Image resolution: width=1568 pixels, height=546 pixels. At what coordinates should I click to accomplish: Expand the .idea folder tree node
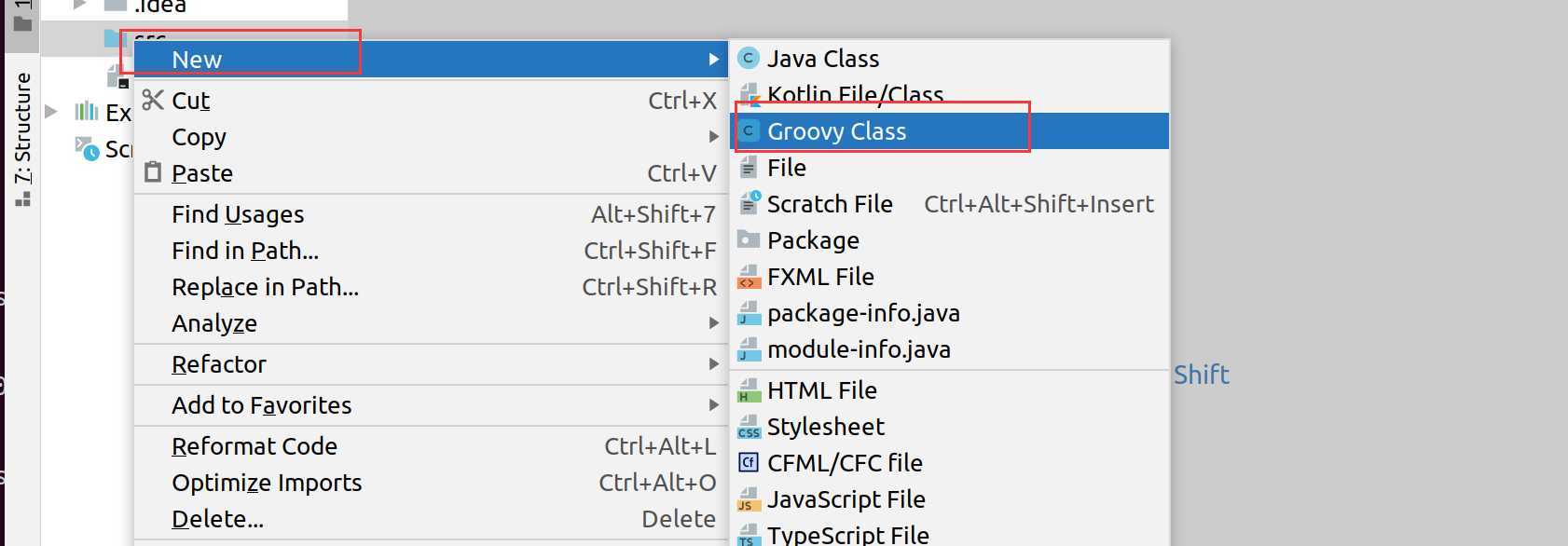point(80,6)
